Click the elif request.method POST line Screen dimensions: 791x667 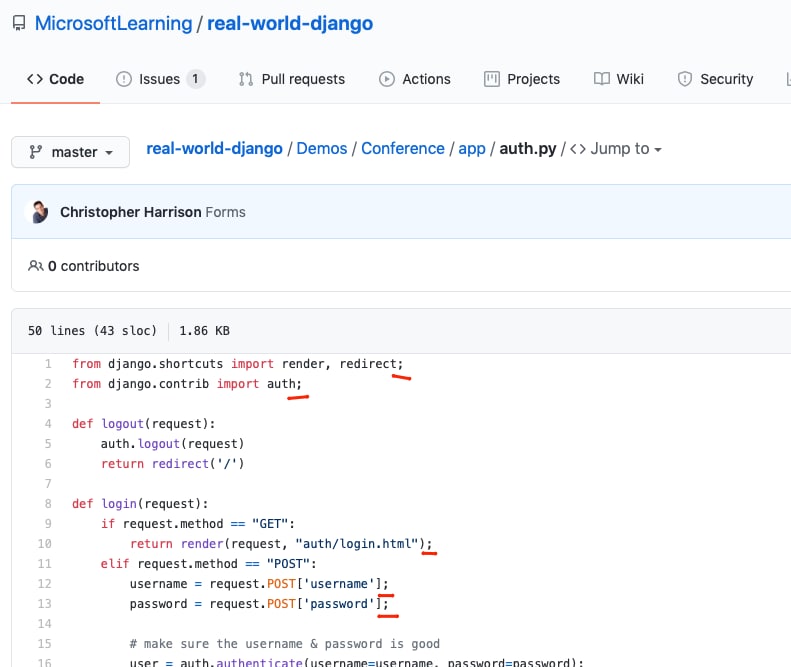tap(208, 564)
